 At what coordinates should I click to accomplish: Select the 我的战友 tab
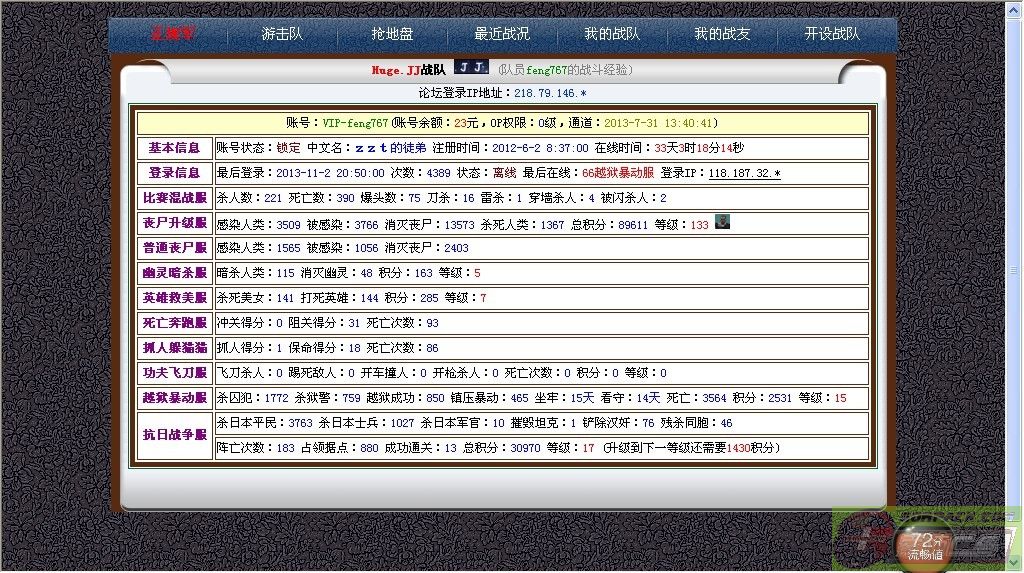click(x=722, y=34)
